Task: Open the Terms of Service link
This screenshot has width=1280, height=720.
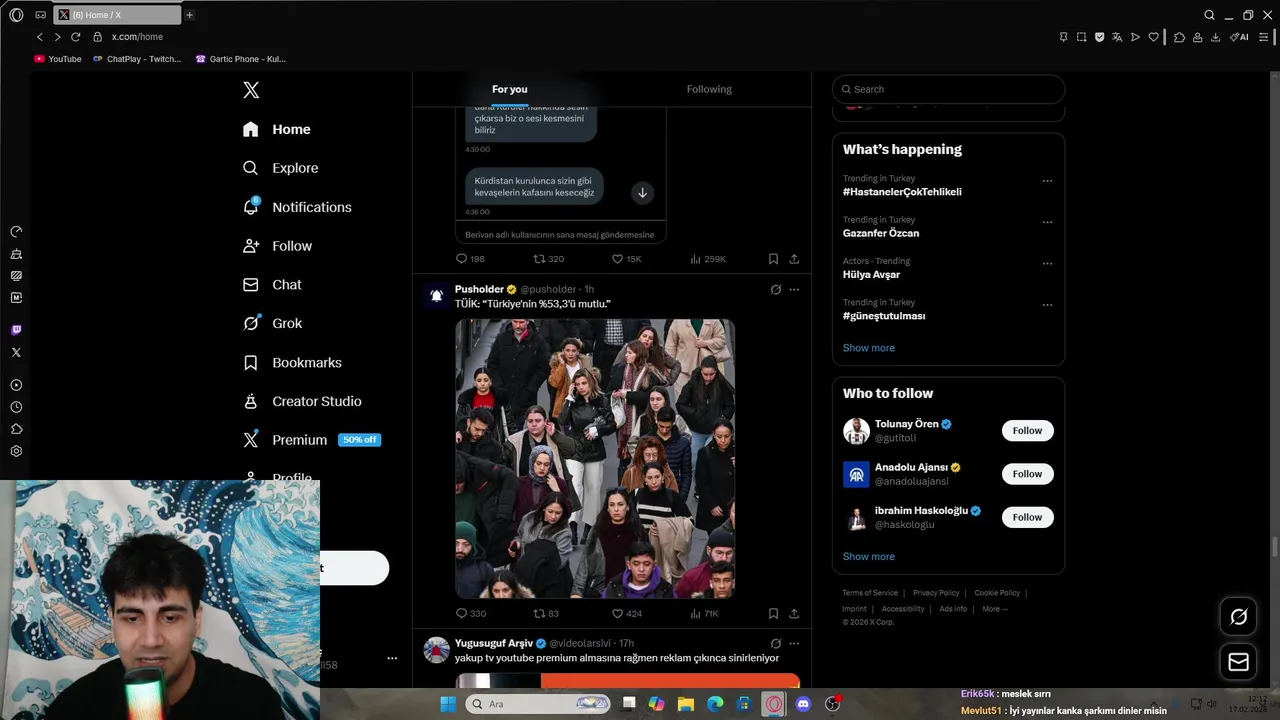Action: 870,593
